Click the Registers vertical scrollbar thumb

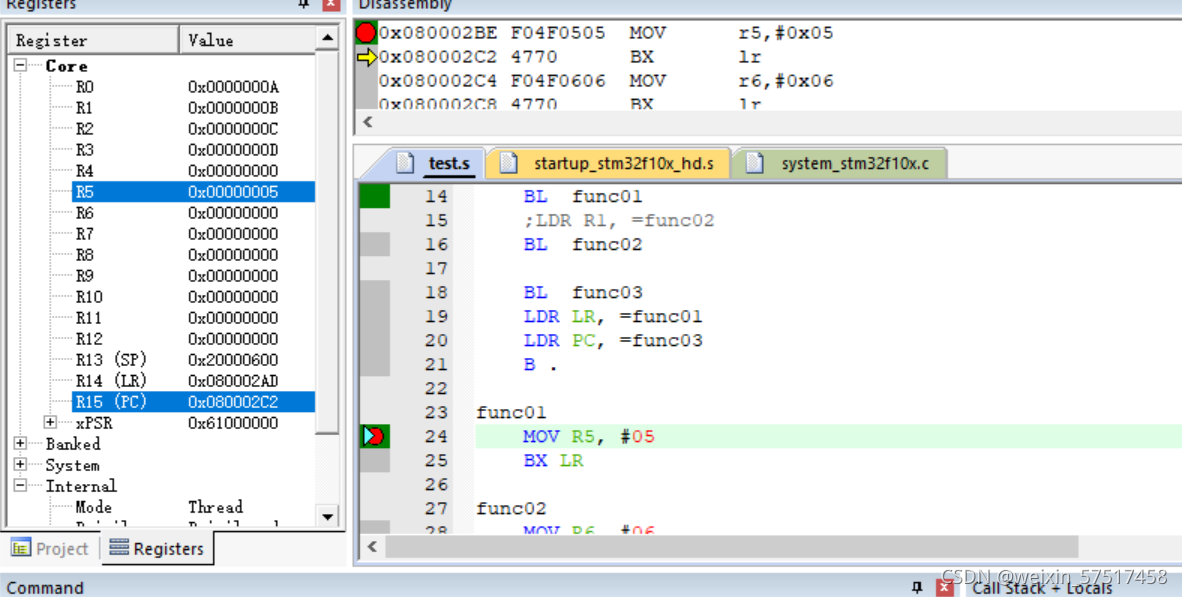click(327, 241)
